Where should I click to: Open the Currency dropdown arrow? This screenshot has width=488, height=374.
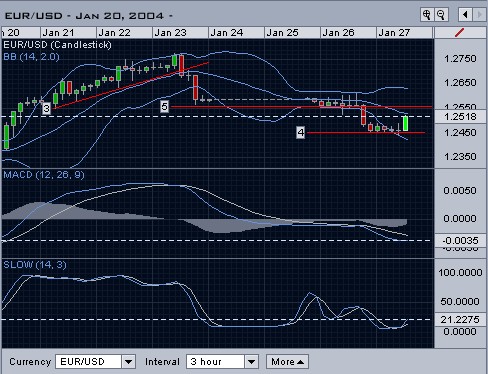[x=128, y=362]
